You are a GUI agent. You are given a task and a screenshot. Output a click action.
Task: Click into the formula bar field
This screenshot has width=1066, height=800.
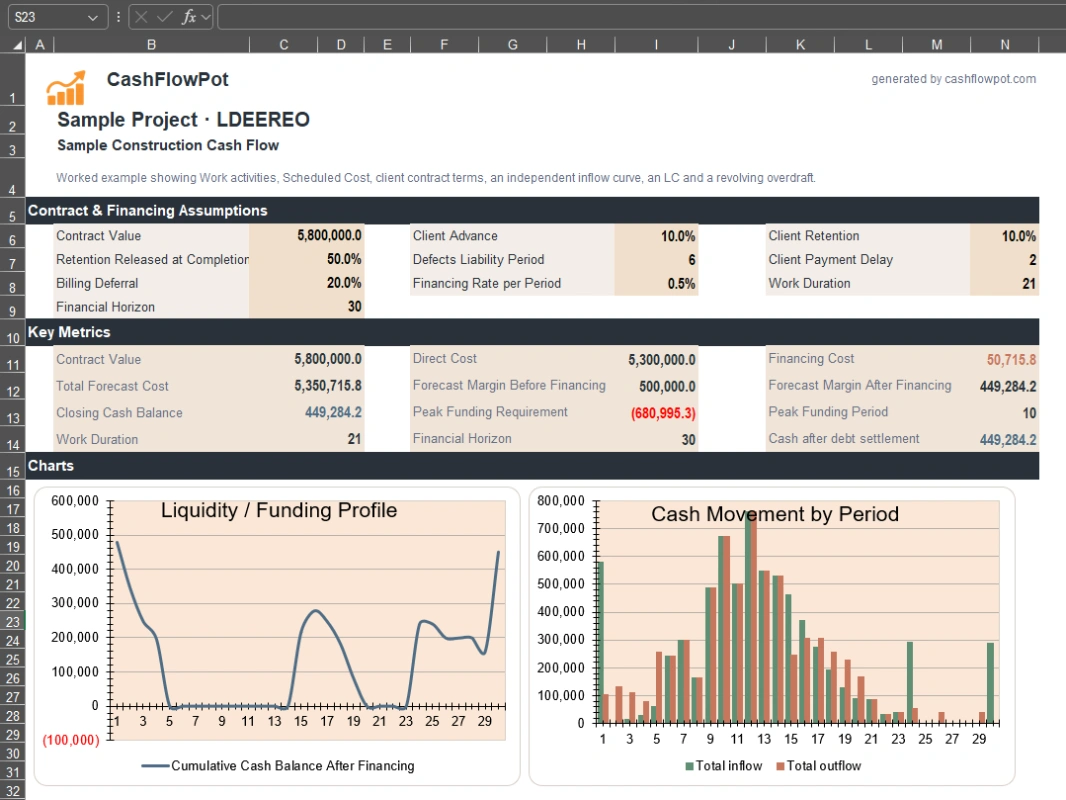click(x=640, y=17)
